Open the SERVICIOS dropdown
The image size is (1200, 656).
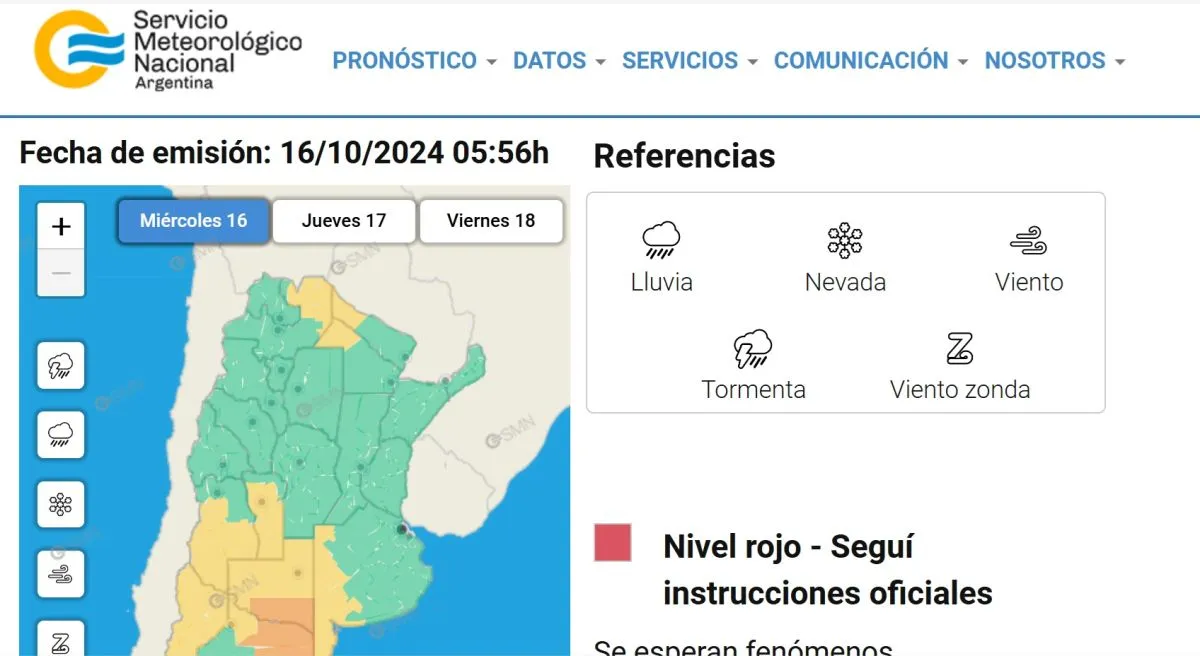click(x=690, y=60)
